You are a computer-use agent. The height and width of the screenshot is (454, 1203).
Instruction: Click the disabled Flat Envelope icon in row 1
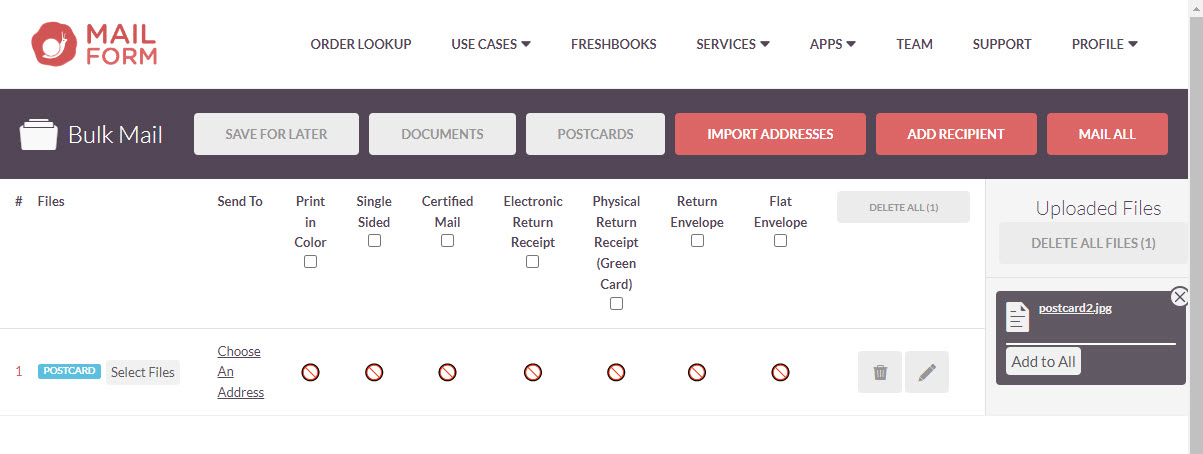(780, 372)
